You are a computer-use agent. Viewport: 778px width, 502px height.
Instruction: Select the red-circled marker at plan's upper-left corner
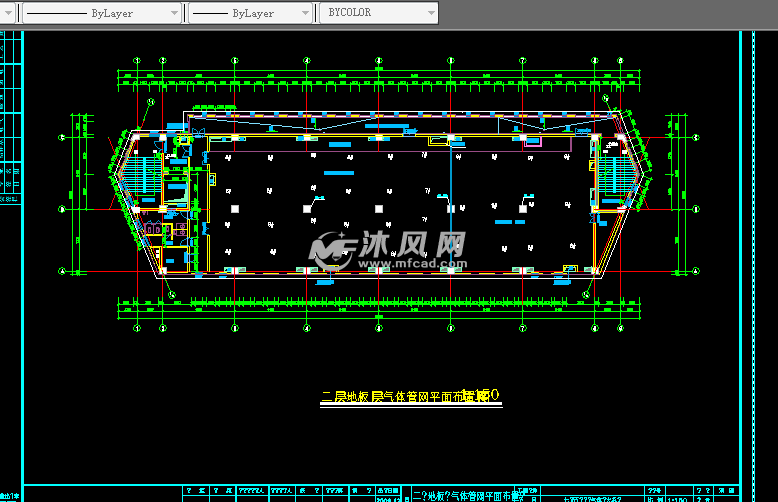[152, 101]
